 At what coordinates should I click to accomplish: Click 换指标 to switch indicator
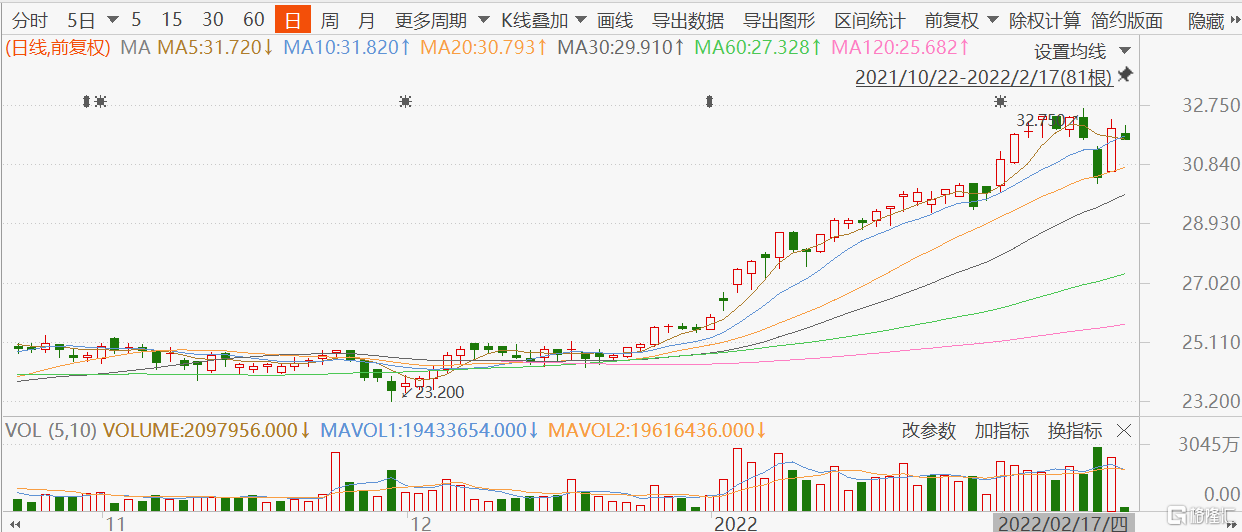click(1074, 431)
